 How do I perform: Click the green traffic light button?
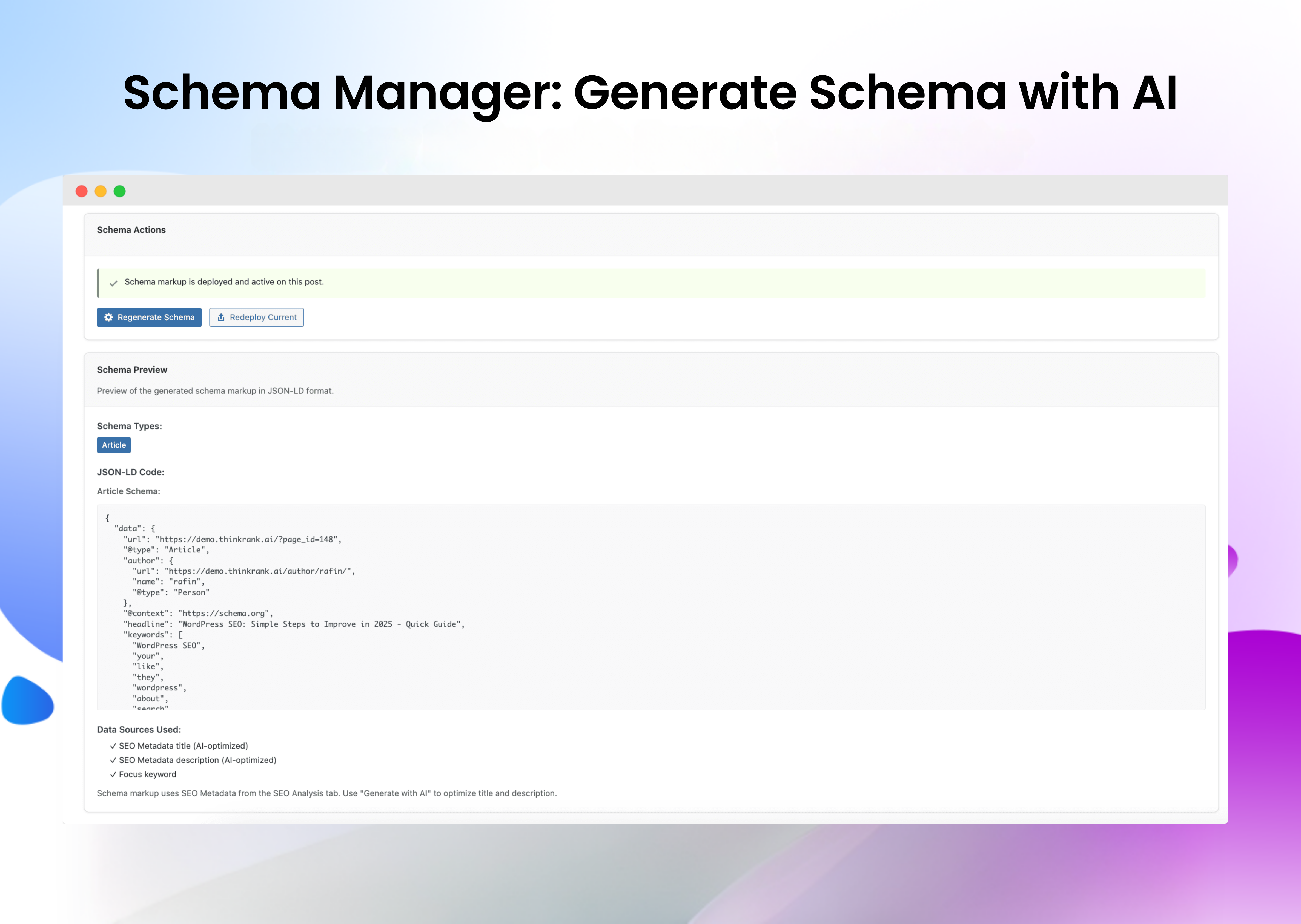point(119,192)
